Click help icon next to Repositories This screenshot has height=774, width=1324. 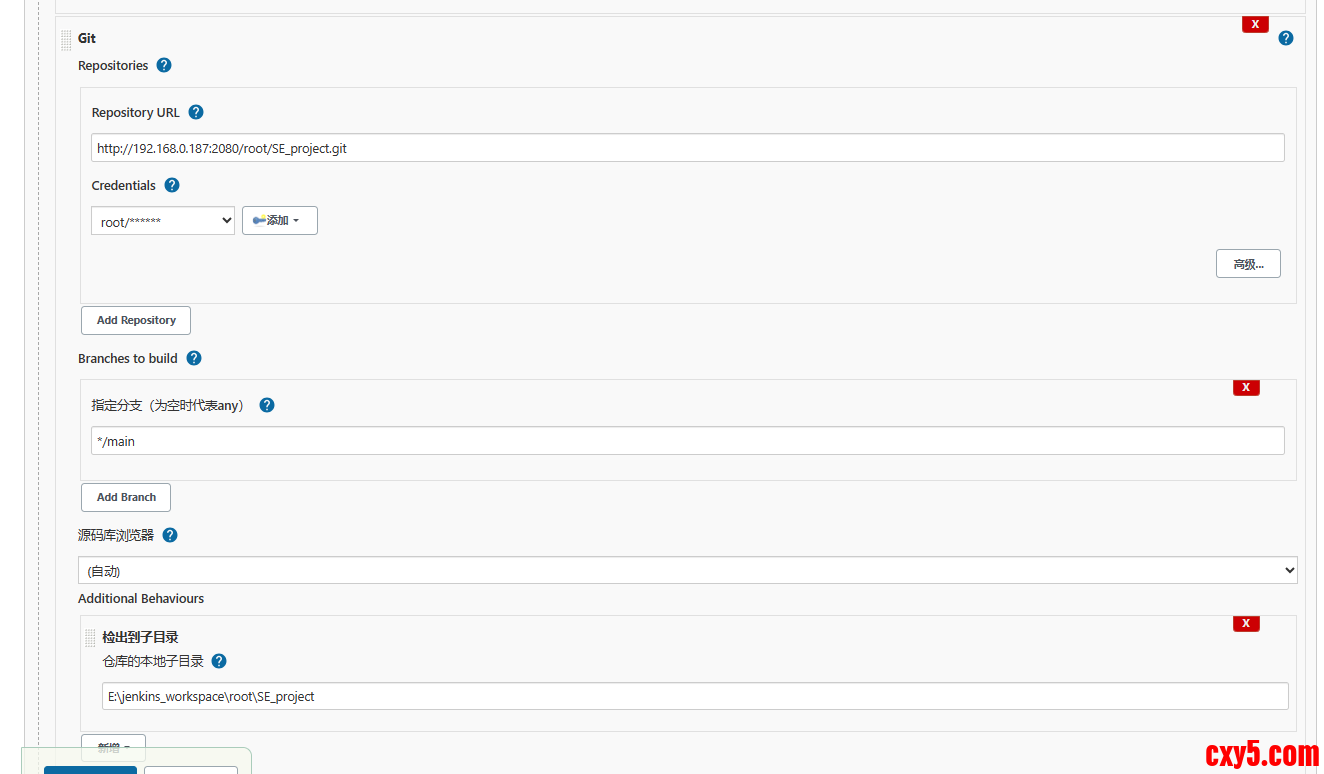tap(164, 65)
